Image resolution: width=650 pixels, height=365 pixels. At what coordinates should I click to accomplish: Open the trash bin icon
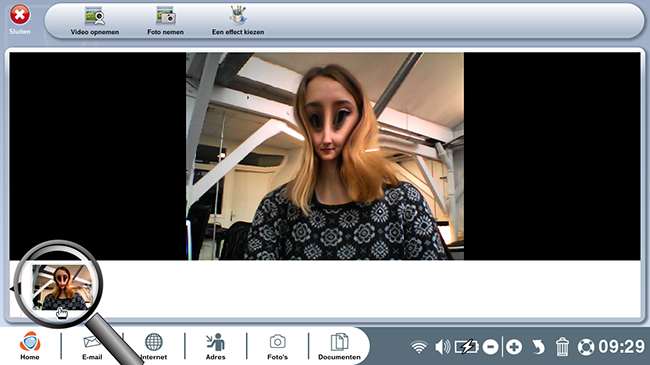point(562,347)
